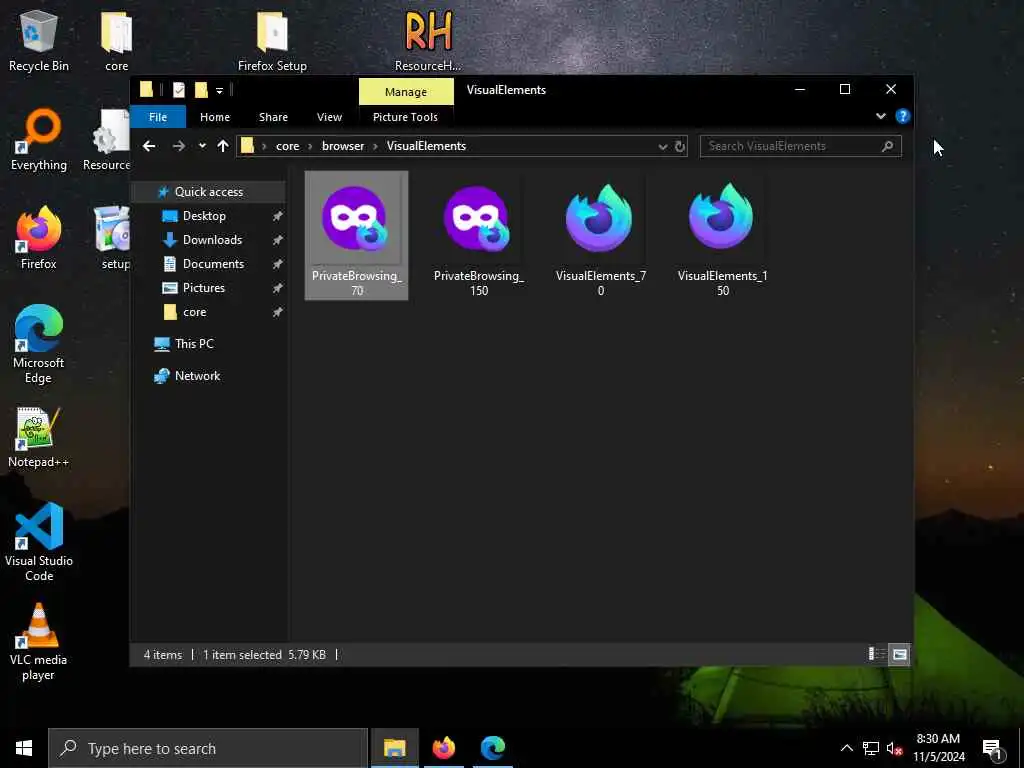Switch to Large icons view in status bar
The width and height of the screenshot is (1024, 768).
pos(899,654)
